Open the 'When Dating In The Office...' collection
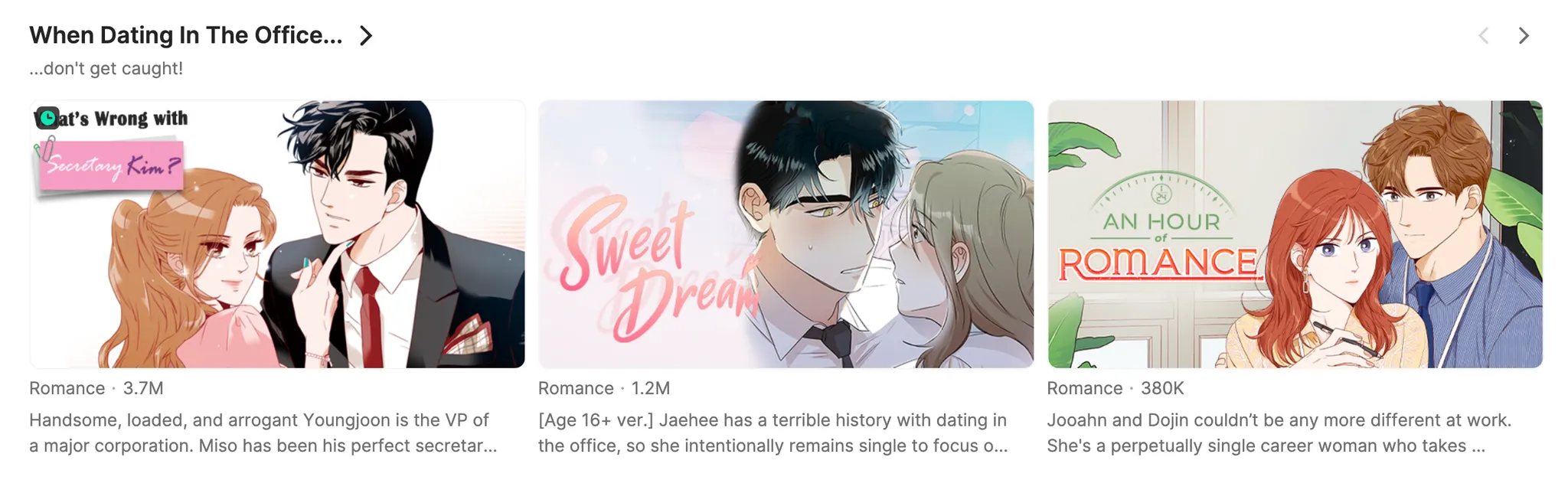This screenshot has width=1568, height=480. pyautogui.click(x=185, y=35)
